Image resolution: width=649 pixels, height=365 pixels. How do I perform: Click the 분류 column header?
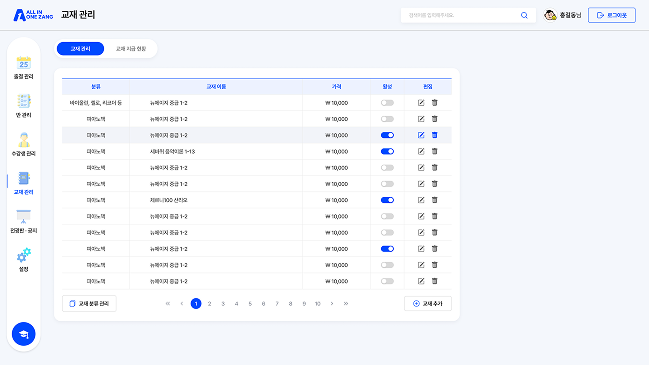click(96, 87)
